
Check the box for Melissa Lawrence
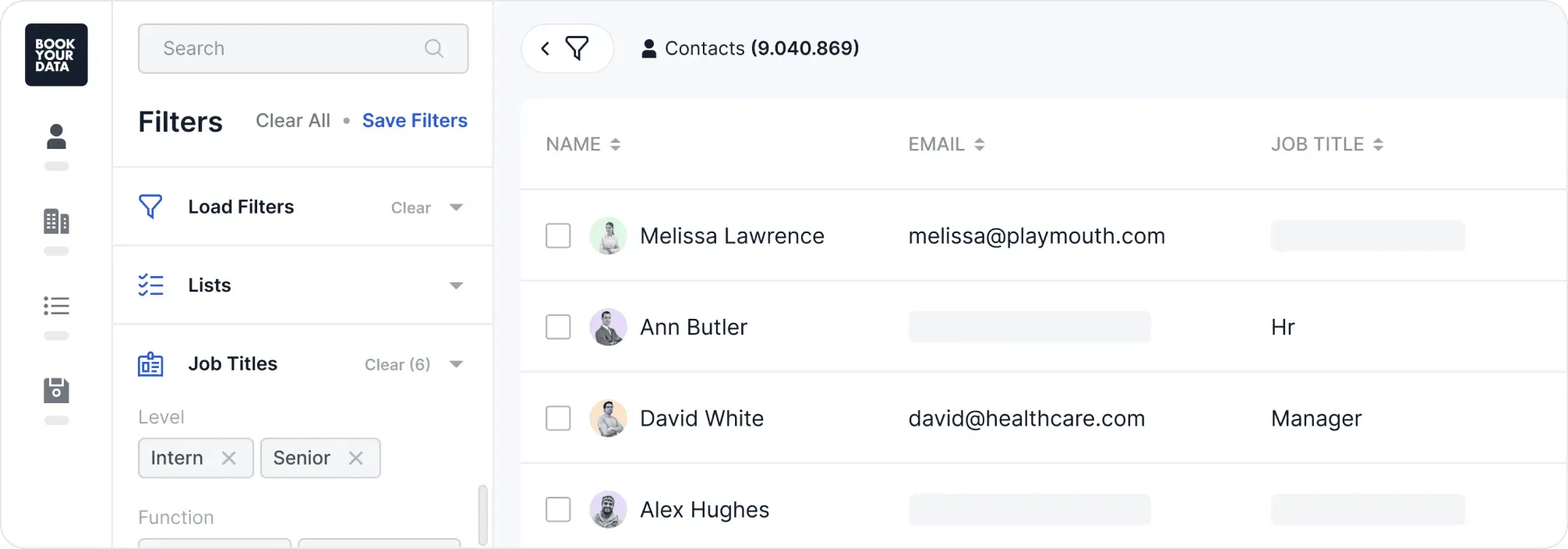[558, 236]
